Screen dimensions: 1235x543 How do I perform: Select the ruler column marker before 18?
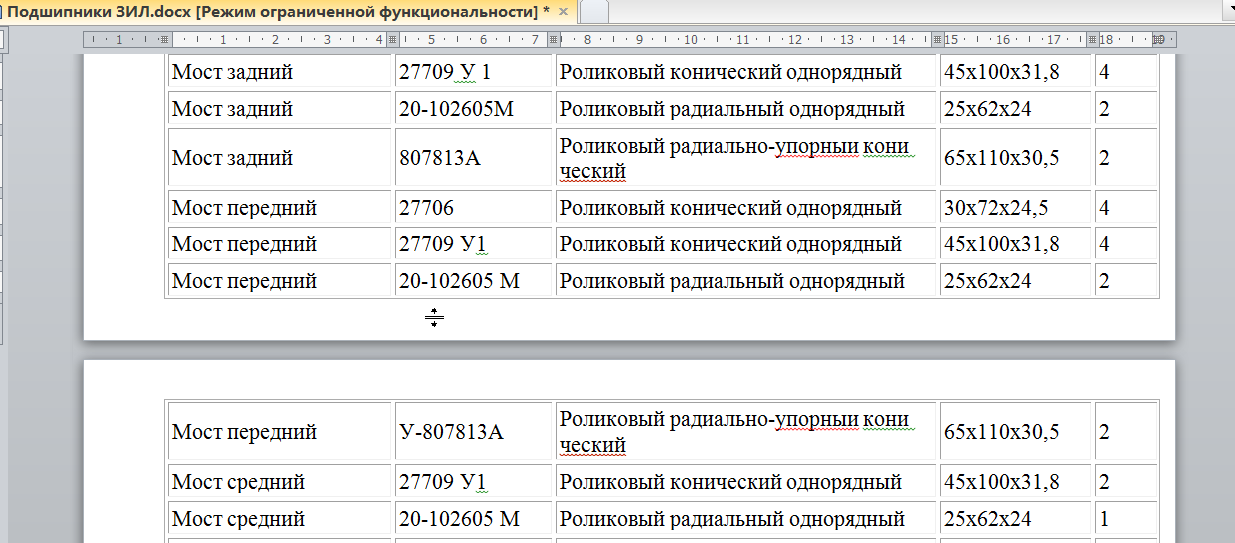[1093, 40]
